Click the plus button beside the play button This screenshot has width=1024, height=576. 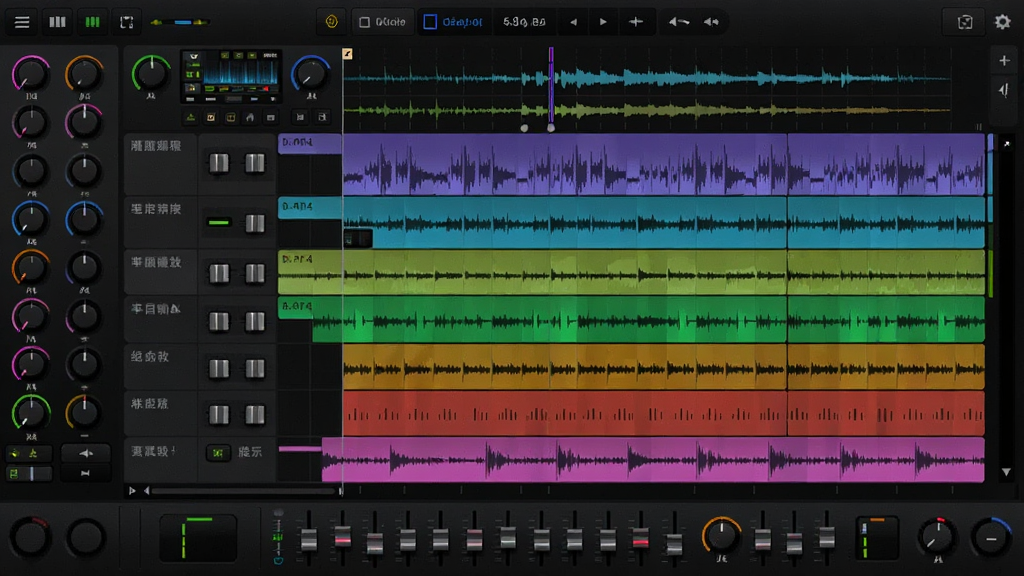[x=635, y=22]
